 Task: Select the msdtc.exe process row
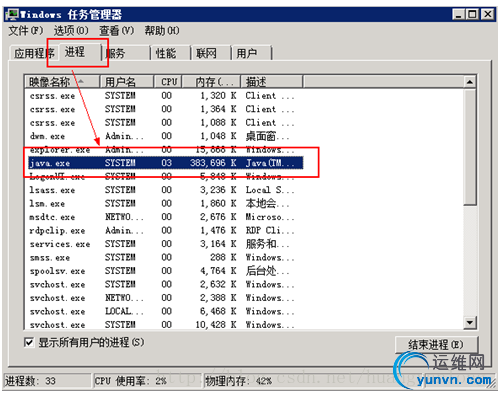[x=166, y=217]
